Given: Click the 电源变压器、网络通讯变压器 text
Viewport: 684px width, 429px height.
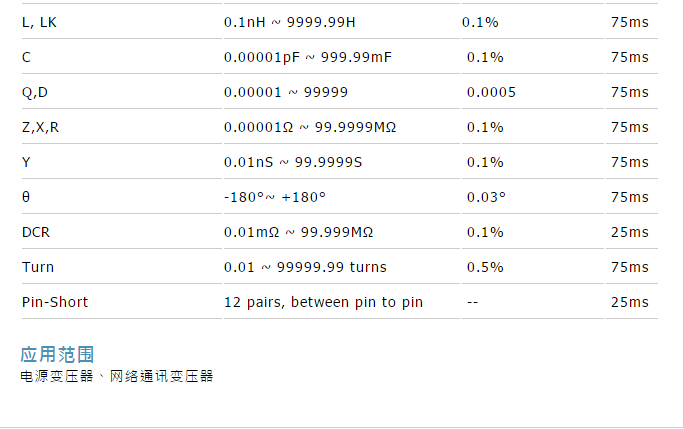Looking at the screenshot, I should 116,376.
